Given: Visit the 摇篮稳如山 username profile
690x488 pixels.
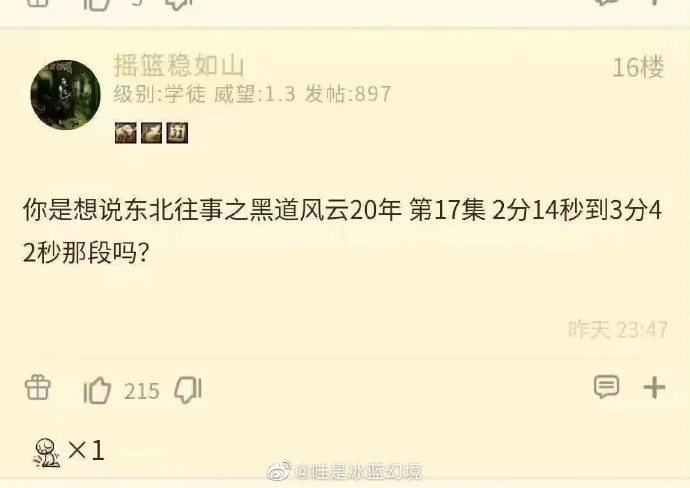Looking at the screenshot, I should pyautogui.click(x=179, y=66).
